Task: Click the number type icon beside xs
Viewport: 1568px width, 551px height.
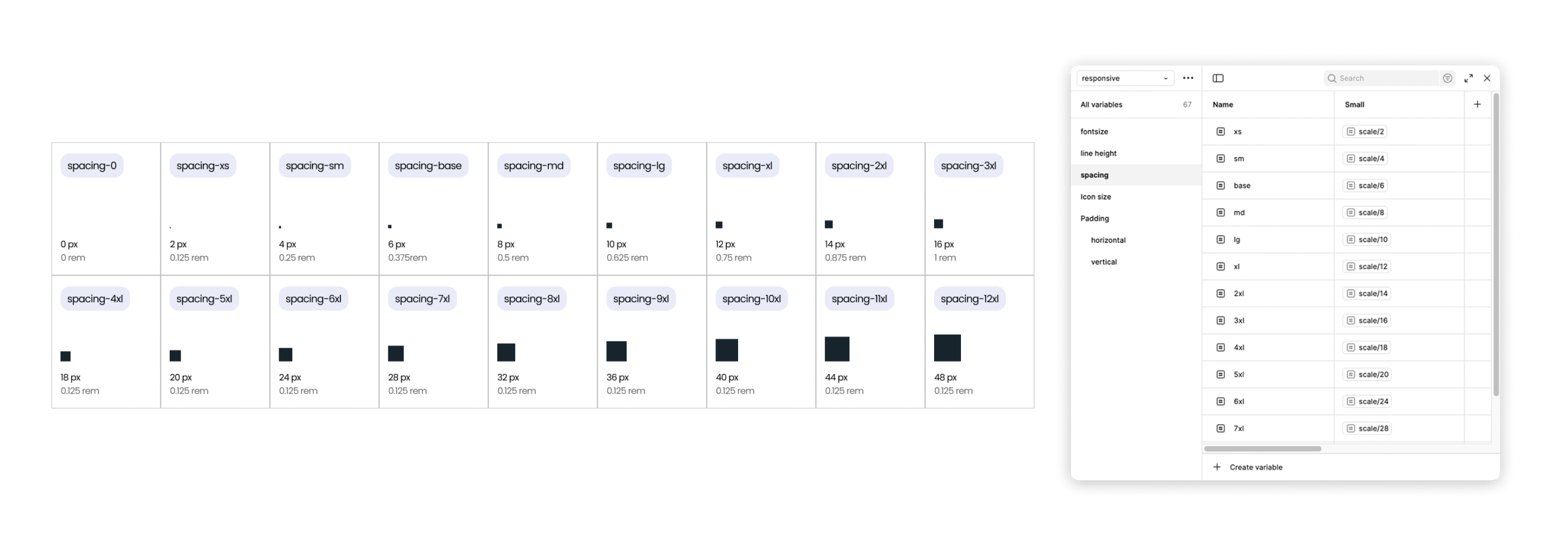Action: [1220, 132]
